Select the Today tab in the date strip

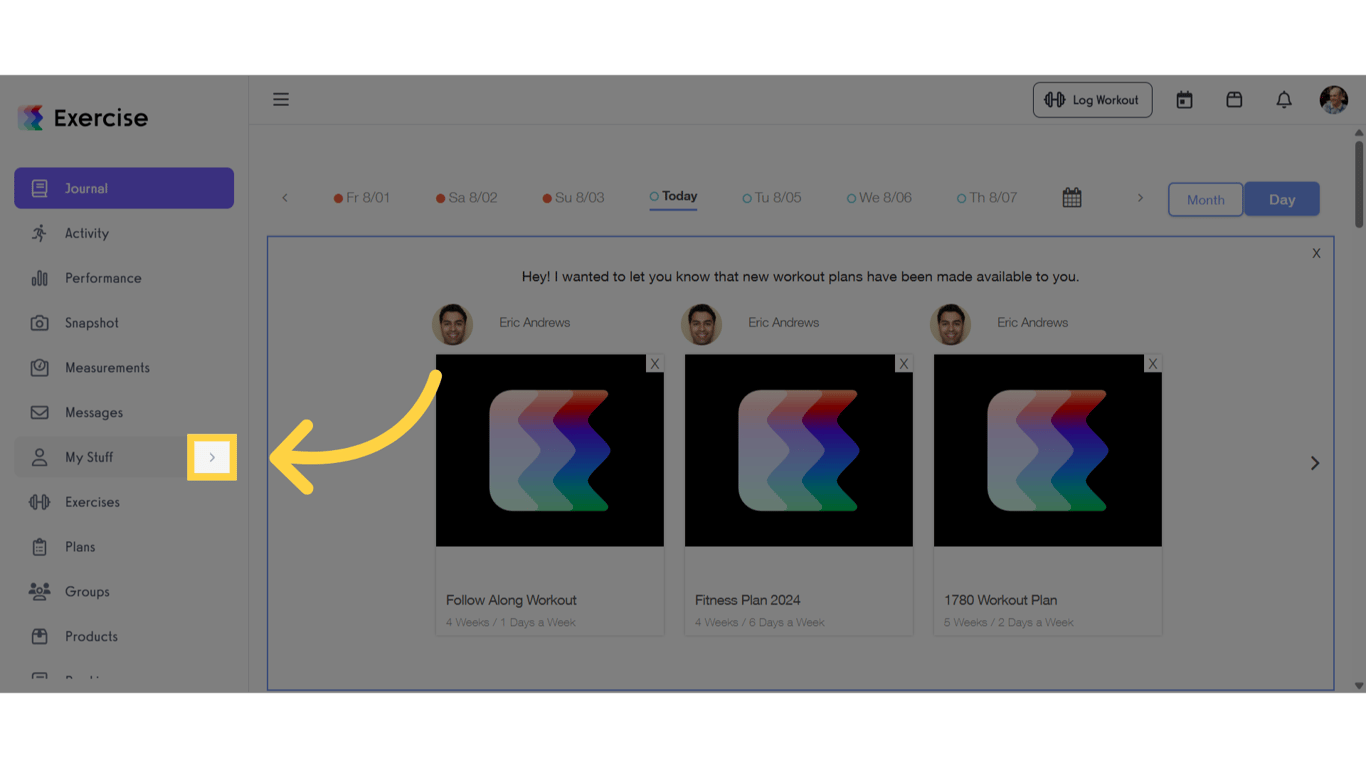(x=672, y=196)
